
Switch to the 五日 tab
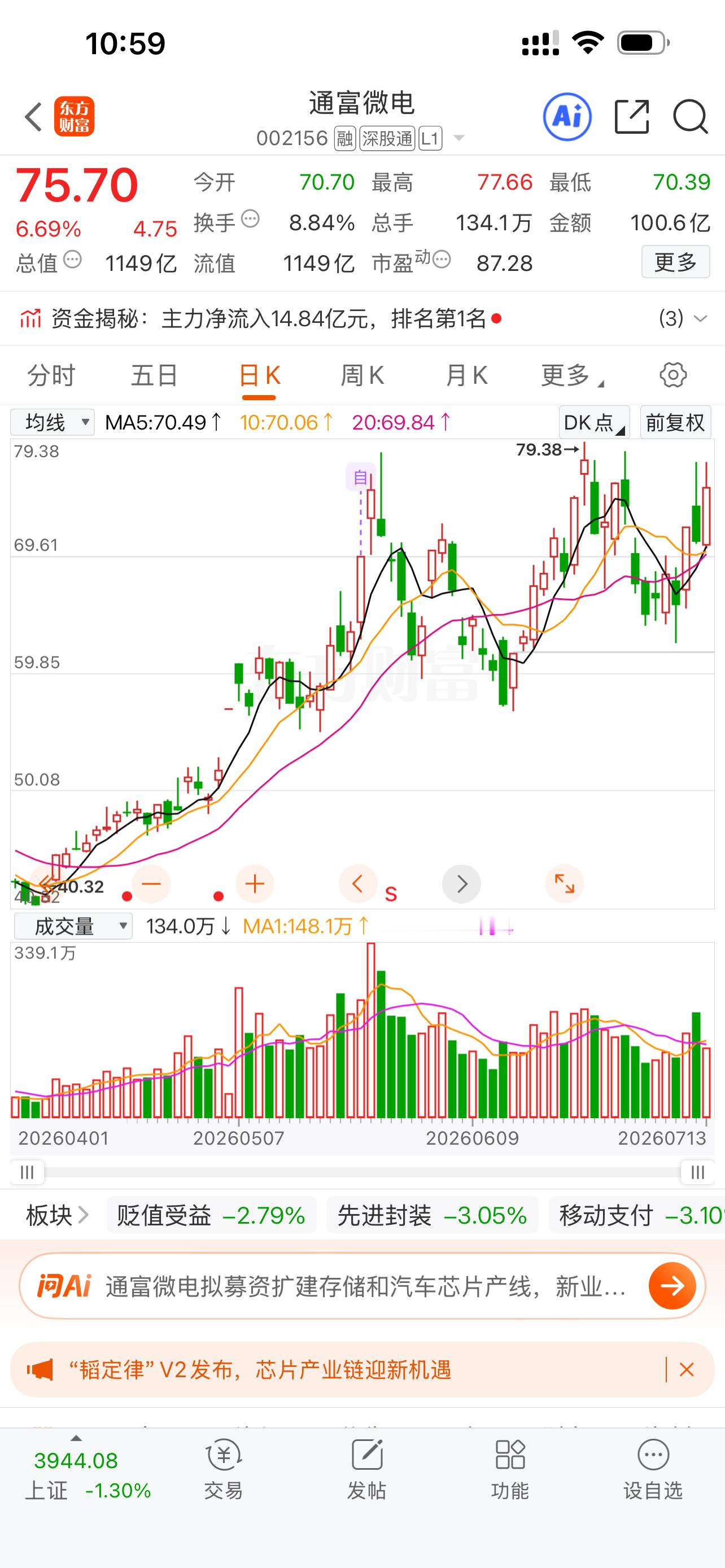tap(155, 375)
